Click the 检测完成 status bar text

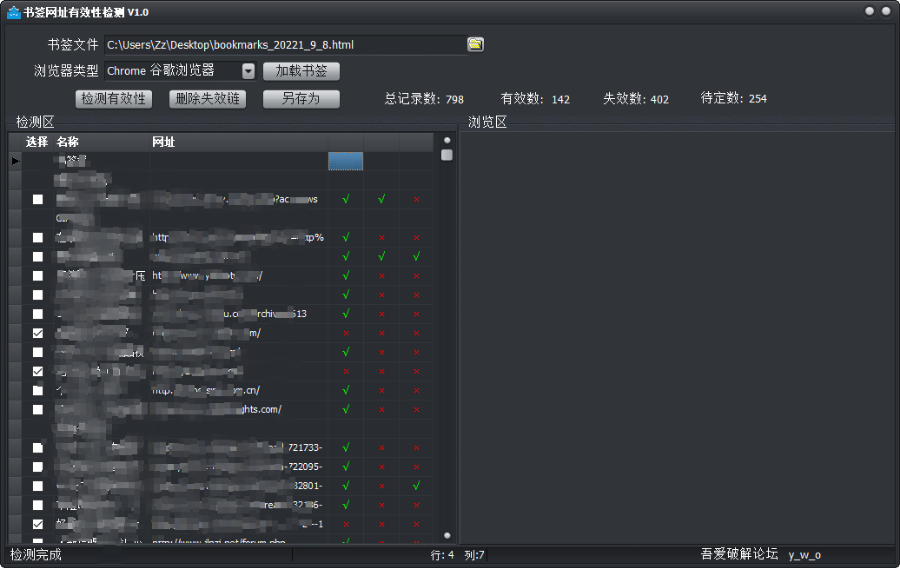click(x=36, y=555)
